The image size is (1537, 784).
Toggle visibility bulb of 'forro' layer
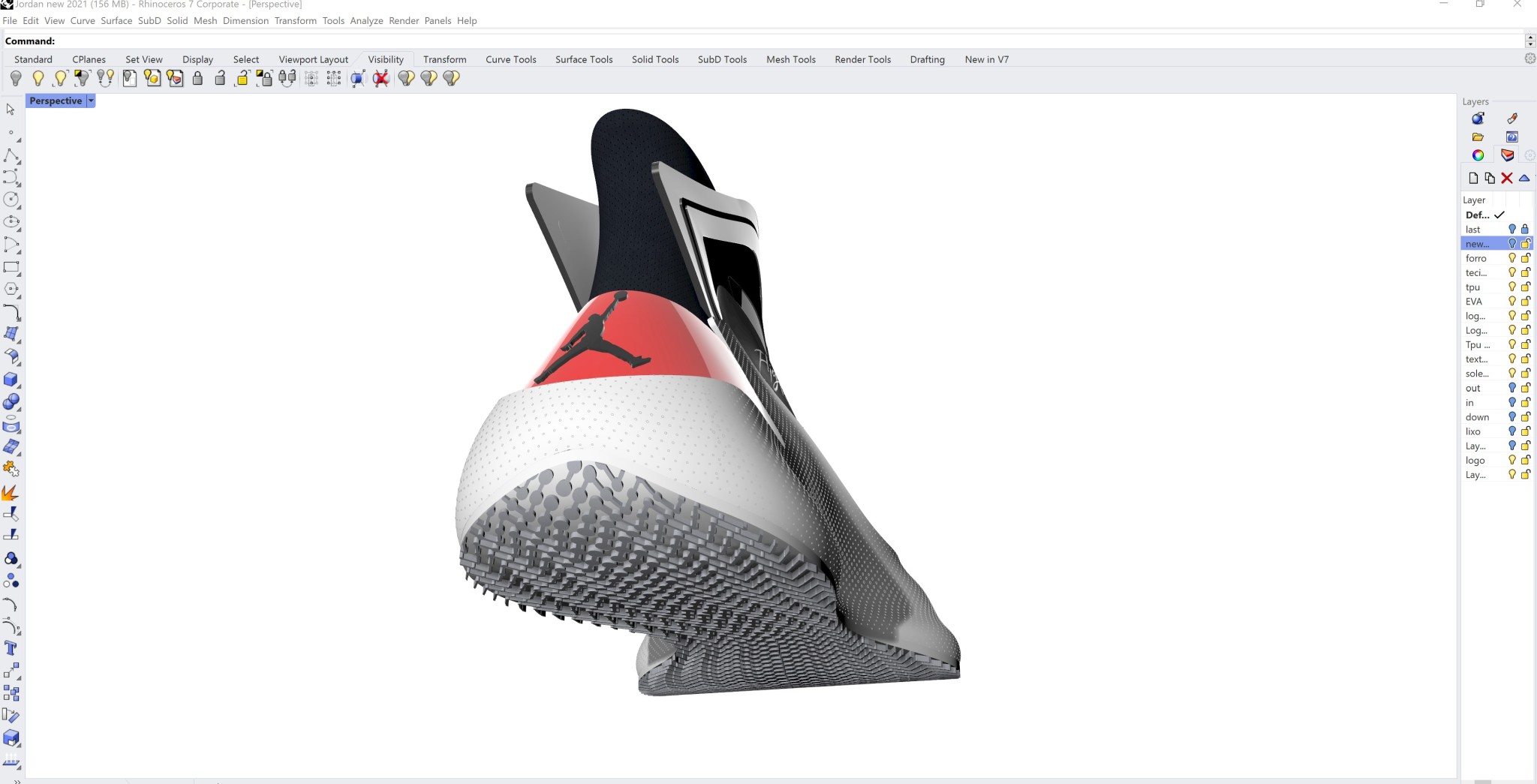tap(1512, 258)
